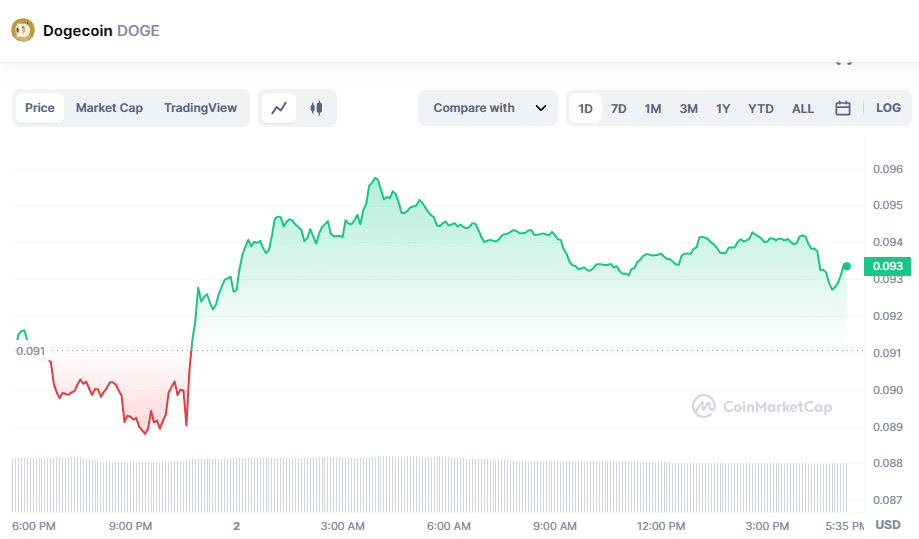This screenshot has height=539, width=919.
Task: Choose the 7D time range
Action: pyautogui.click(x=618, y=108)
